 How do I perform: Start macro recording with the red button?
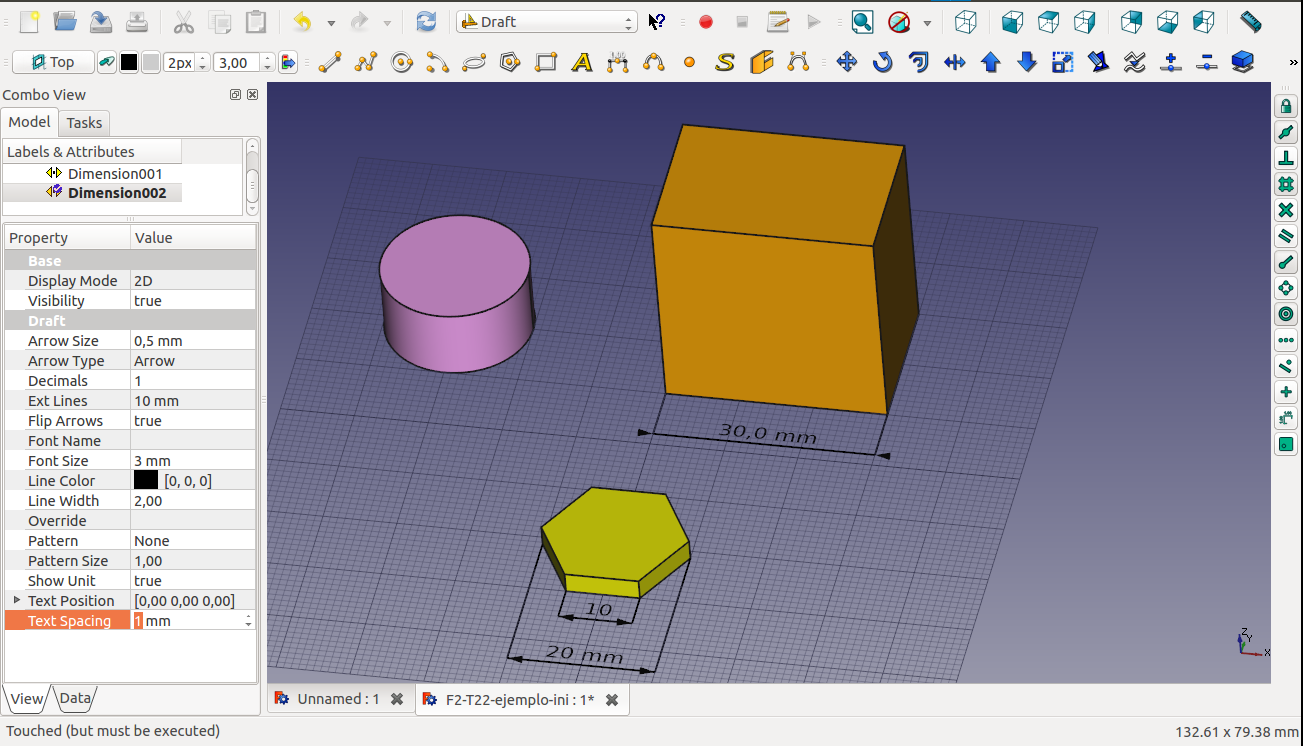706,22
